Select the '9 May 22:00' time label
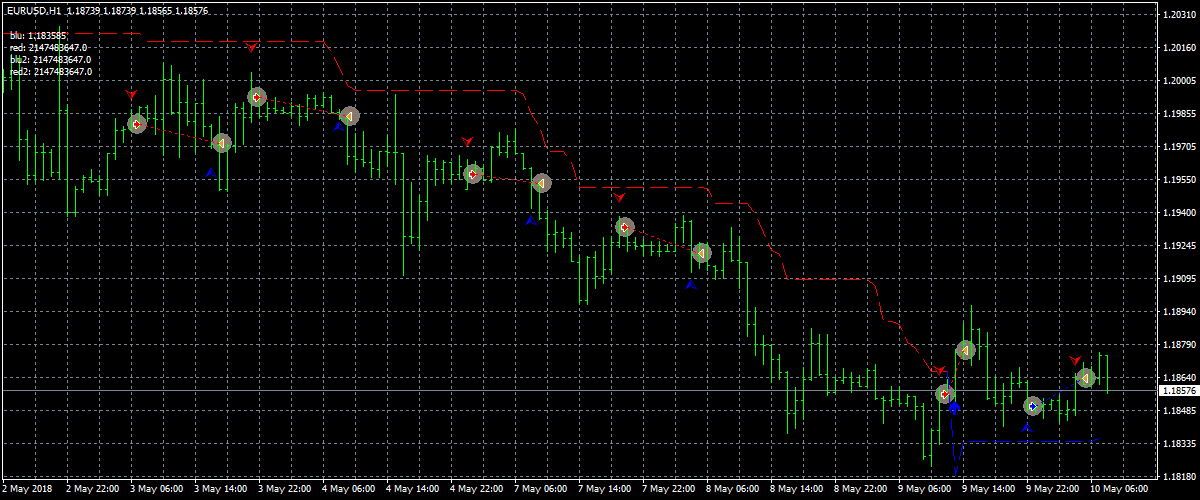 (x=1052, y=491)
